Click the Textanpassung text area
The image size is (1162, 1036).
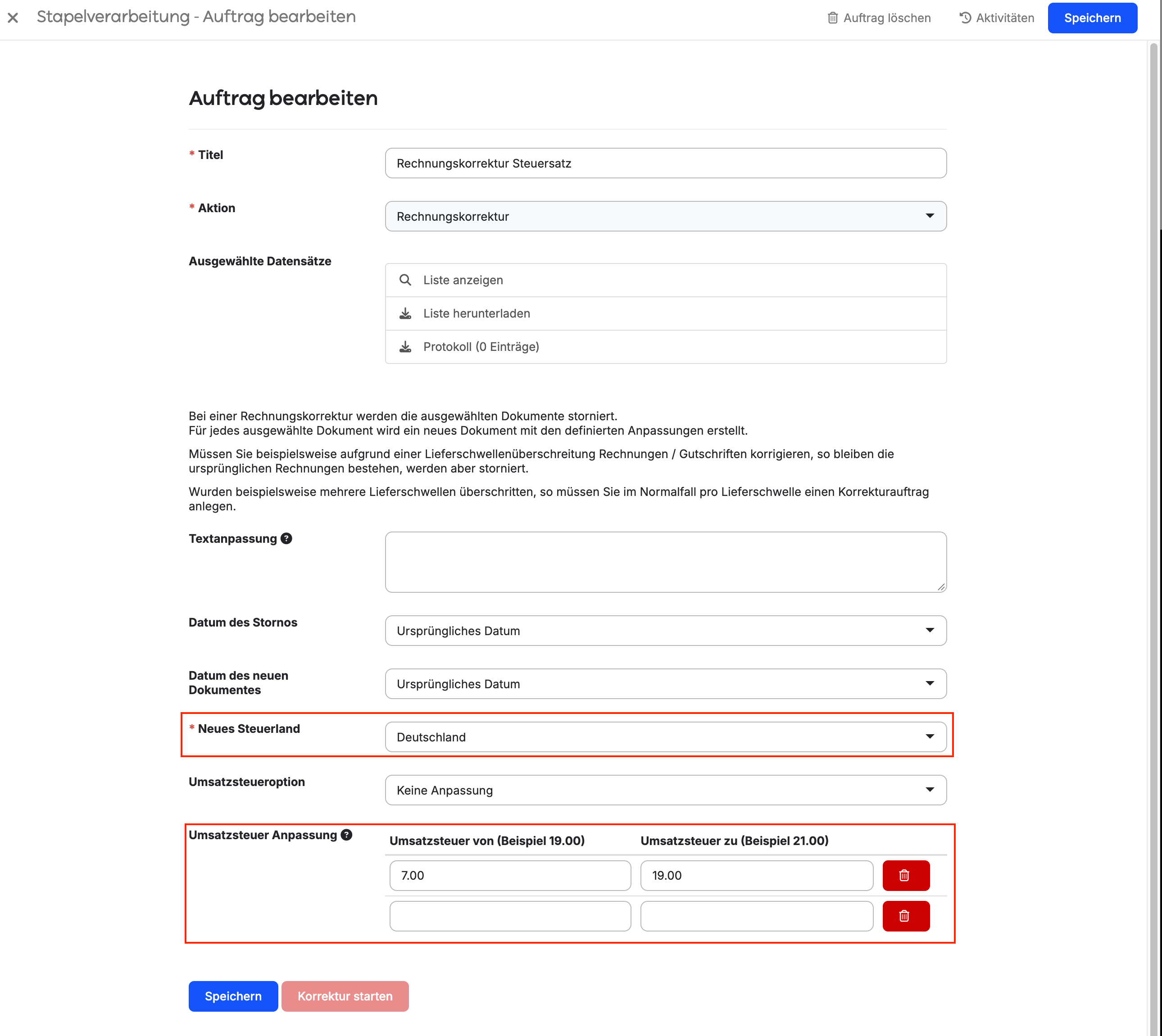click(666, 563)
